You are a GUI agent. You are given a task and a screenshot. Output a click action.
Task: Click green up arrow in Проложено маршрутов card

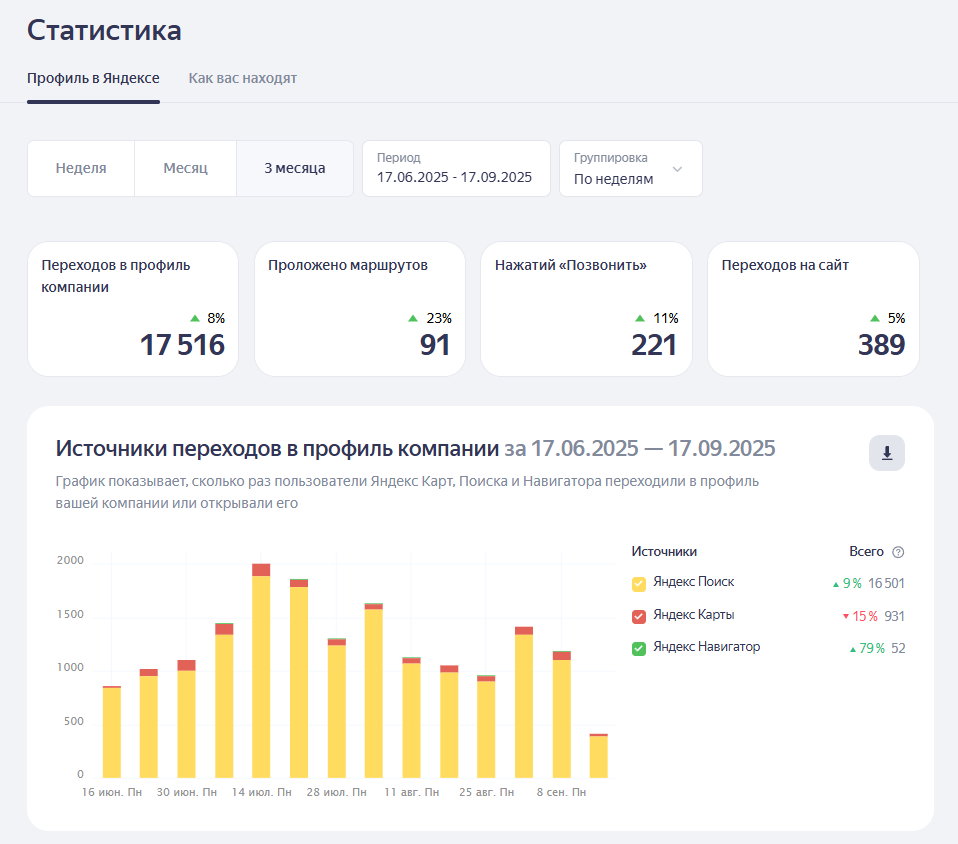pyautogui.click(x=413, y=318)
